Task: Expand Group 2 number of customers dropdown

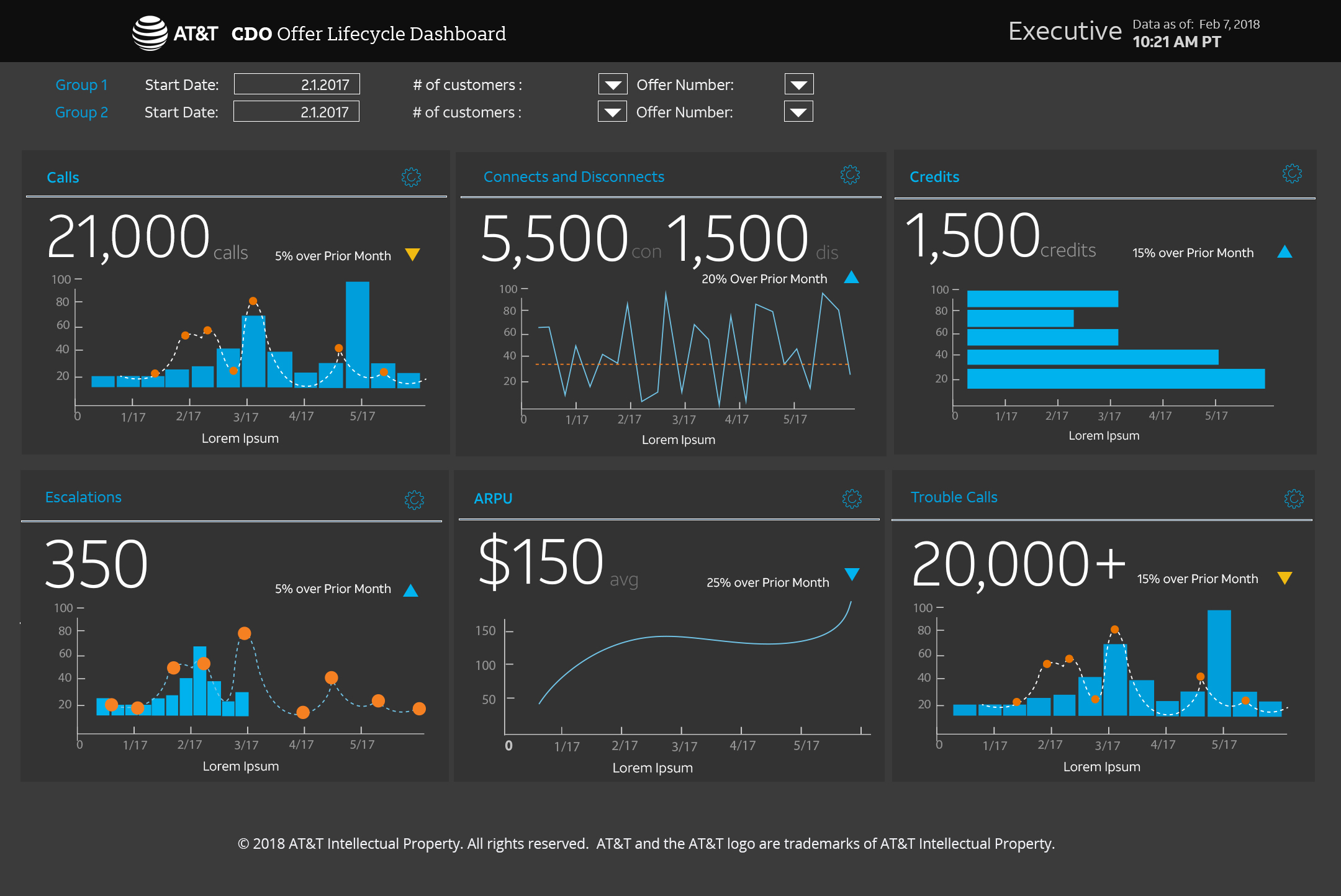Action: (x=612, y=112)
